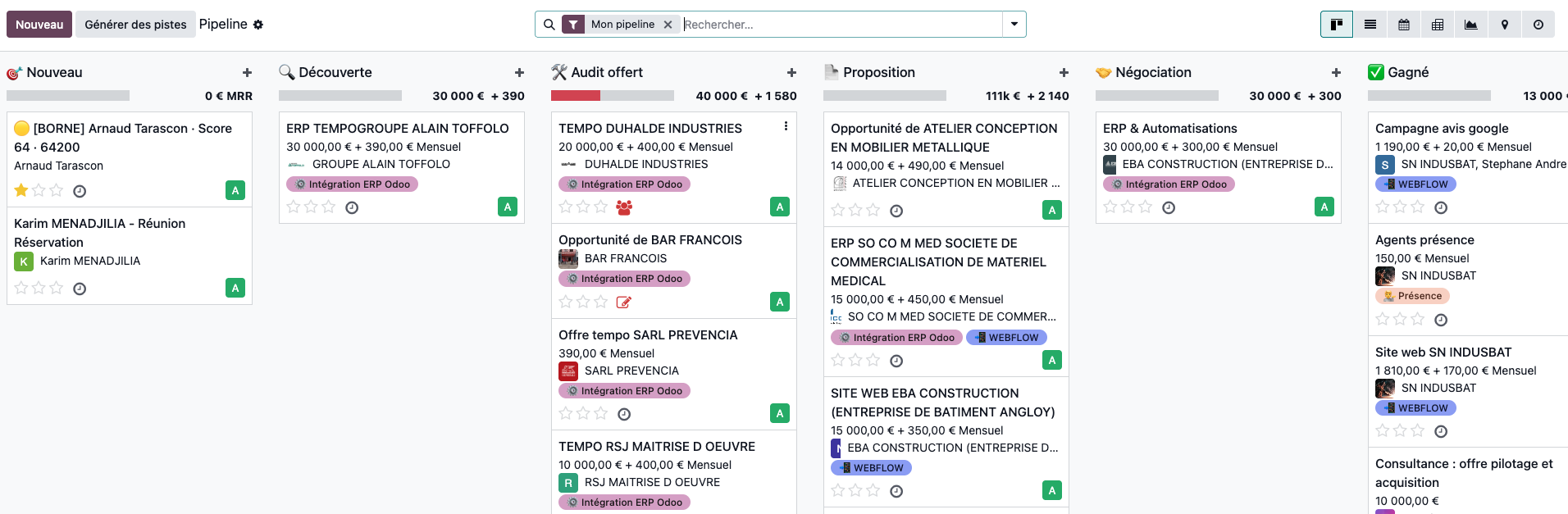
Task: Open activity clock on ERP & Automatisations card
Action: click(x=1169, y=207)
